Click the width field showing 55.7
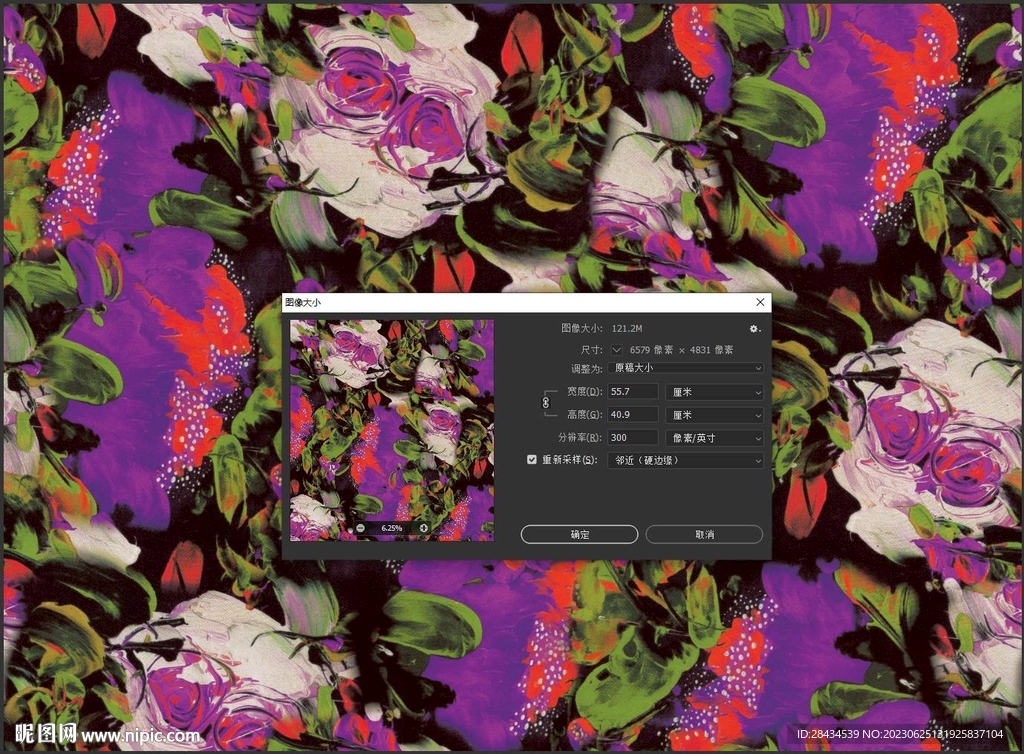This screenshot has width=1024, height=754. [633, 392]
